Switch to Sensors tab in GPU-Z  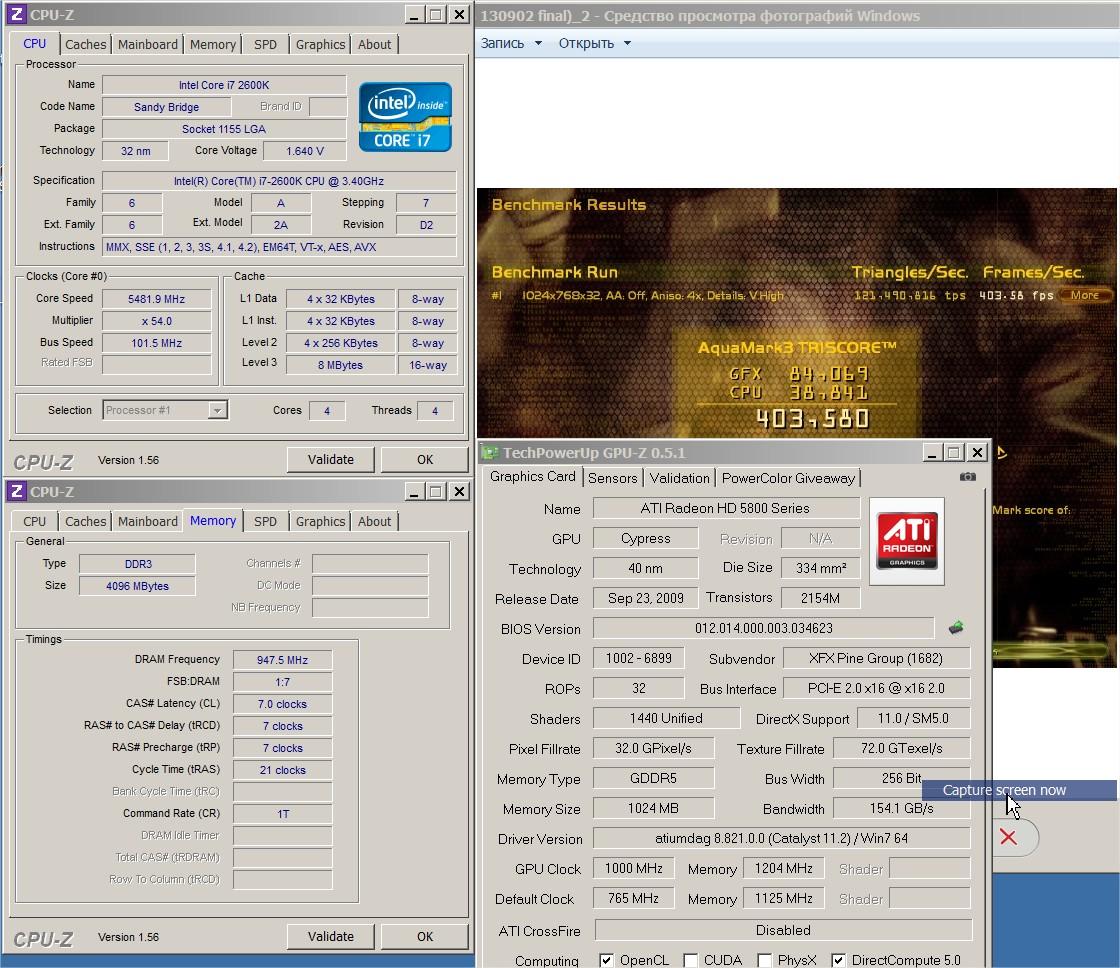[x=612, y=478]
